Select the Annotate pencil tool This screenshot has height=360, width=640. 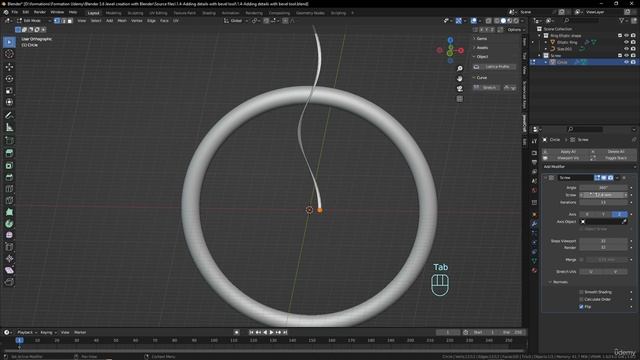[9, 116]
